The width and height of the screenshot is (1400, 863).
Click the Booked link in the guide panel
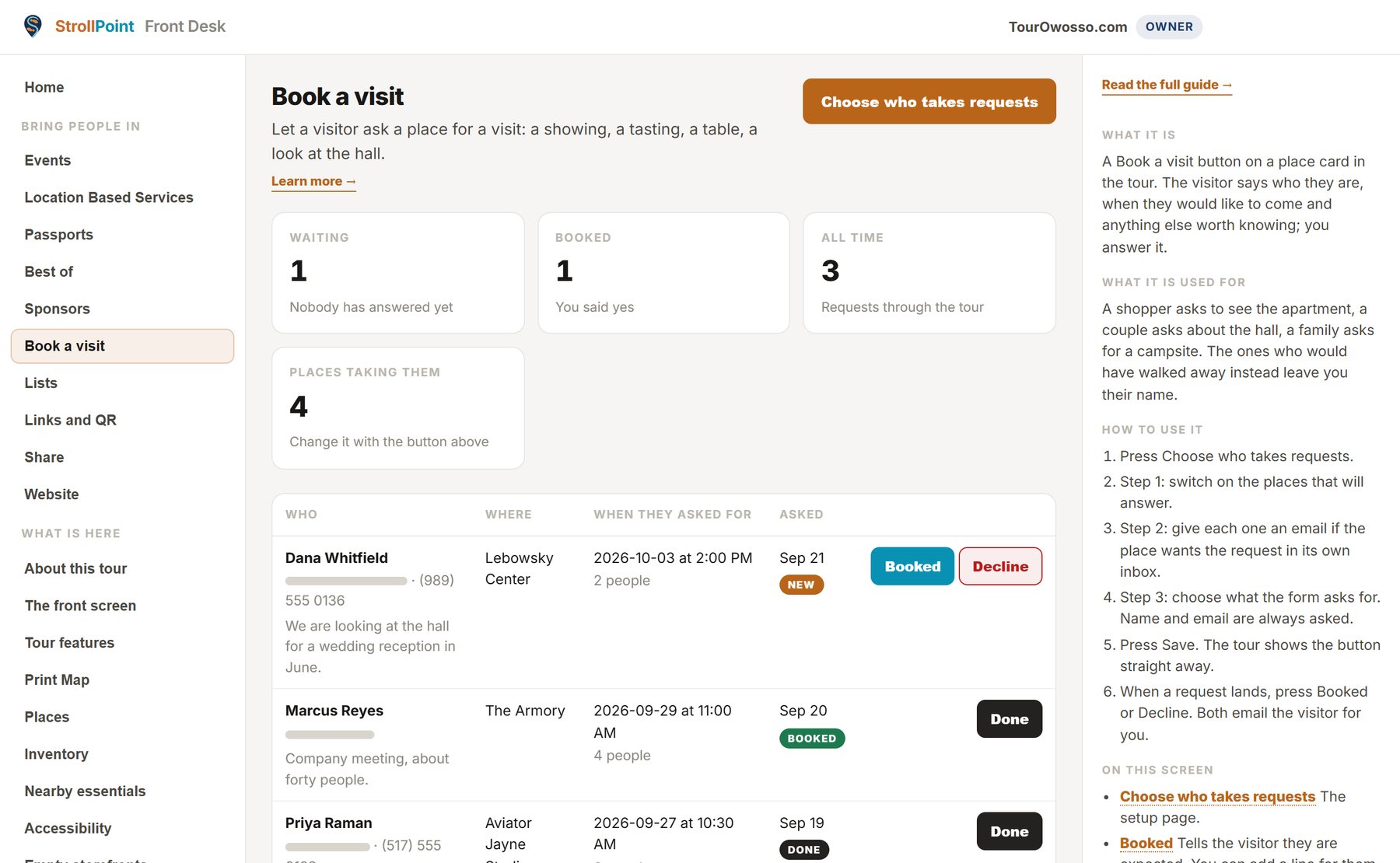(x=1146, y=843)
